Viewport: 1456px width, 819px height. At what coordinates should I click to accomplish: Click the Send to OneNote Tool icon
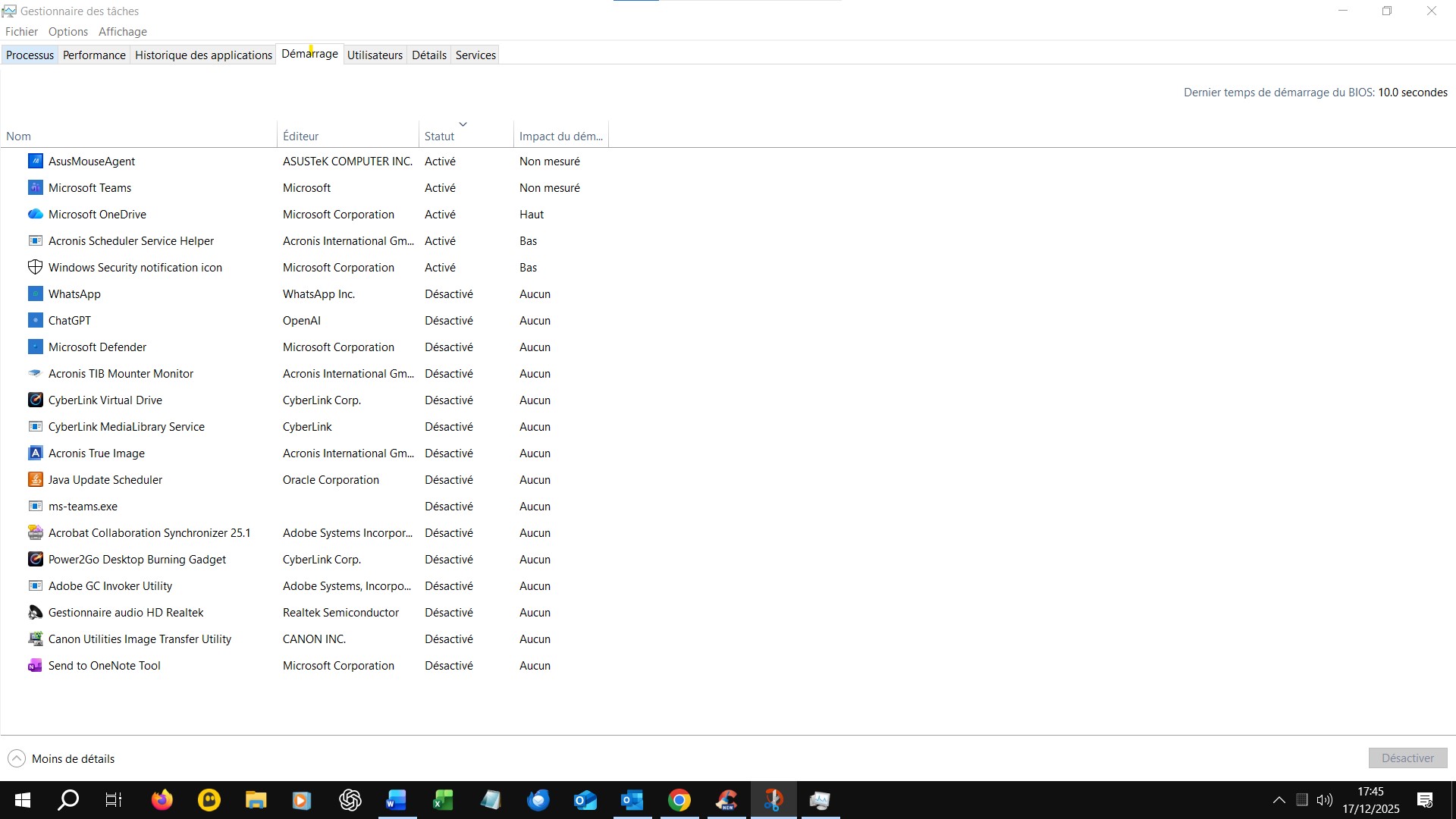(35, 666)
